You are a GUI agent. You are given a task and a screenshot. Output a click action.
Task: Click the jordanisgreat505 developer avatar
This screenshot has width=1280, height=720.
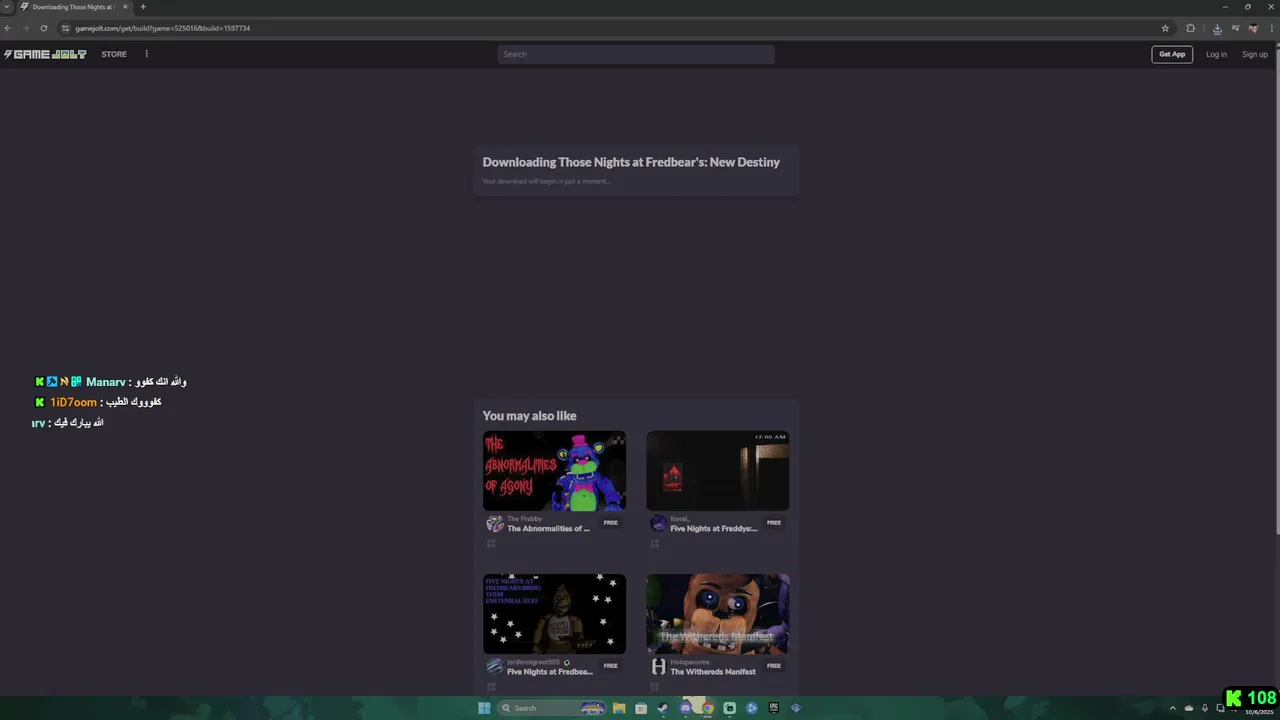[x=494, y=667]
